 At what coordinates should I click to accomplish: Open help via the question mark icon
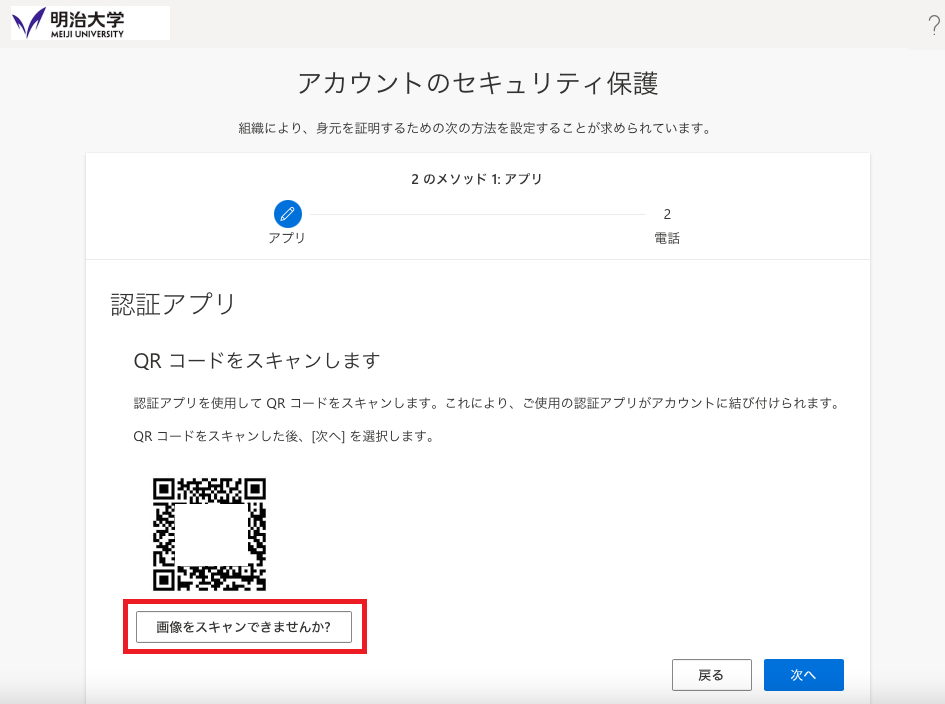934,25
